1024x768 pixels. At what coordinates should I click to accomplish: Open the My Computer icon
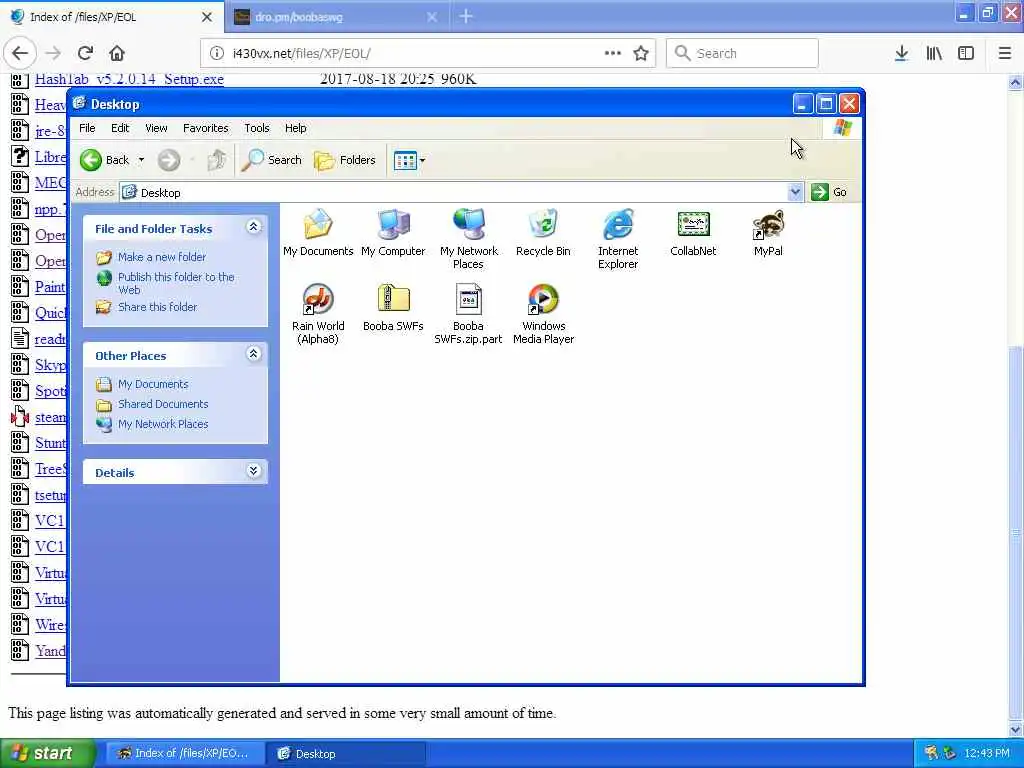(393, 233)
